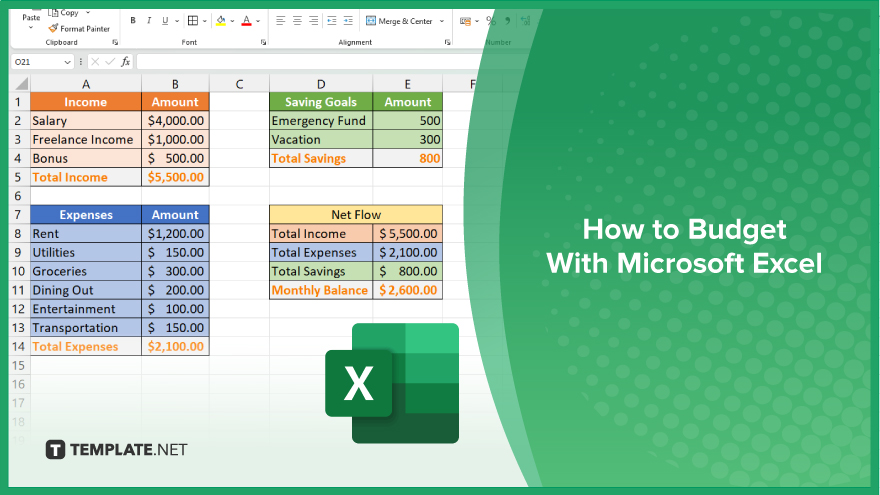Select the Dining Out cell
Screen dimensions: 880x495
86,290
